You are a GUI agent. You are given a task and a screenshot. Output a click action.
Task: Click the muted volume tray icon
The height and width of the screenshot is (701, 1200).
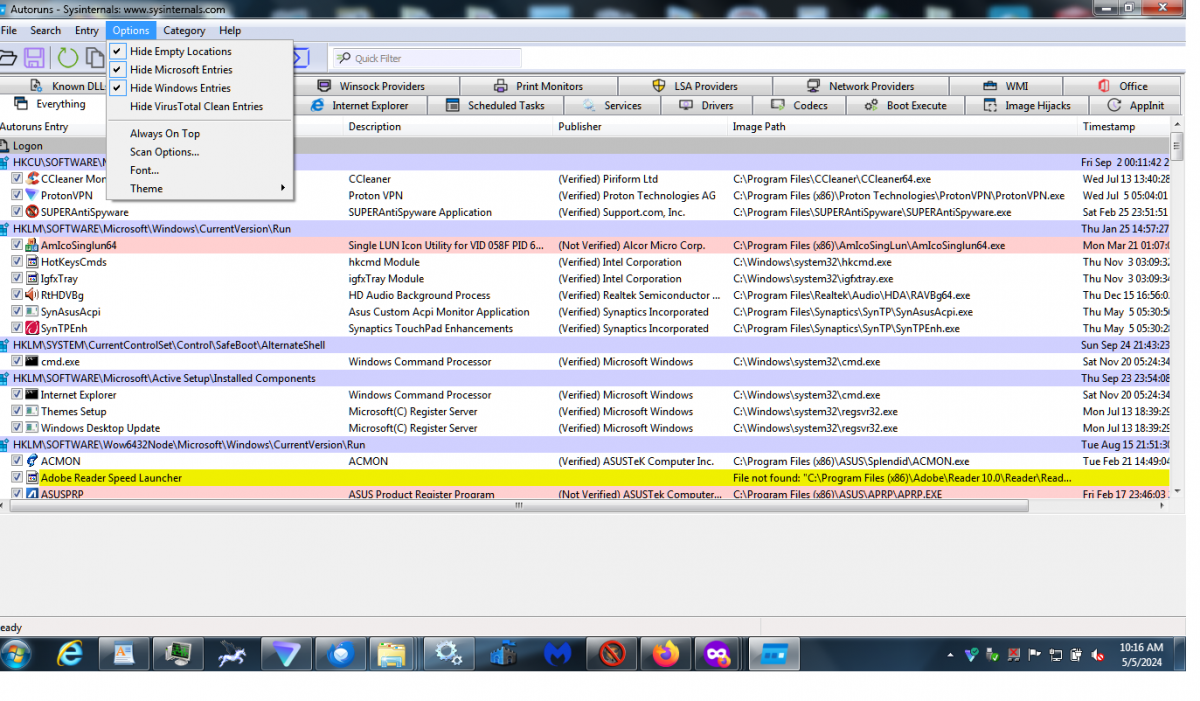(1098, 655)
